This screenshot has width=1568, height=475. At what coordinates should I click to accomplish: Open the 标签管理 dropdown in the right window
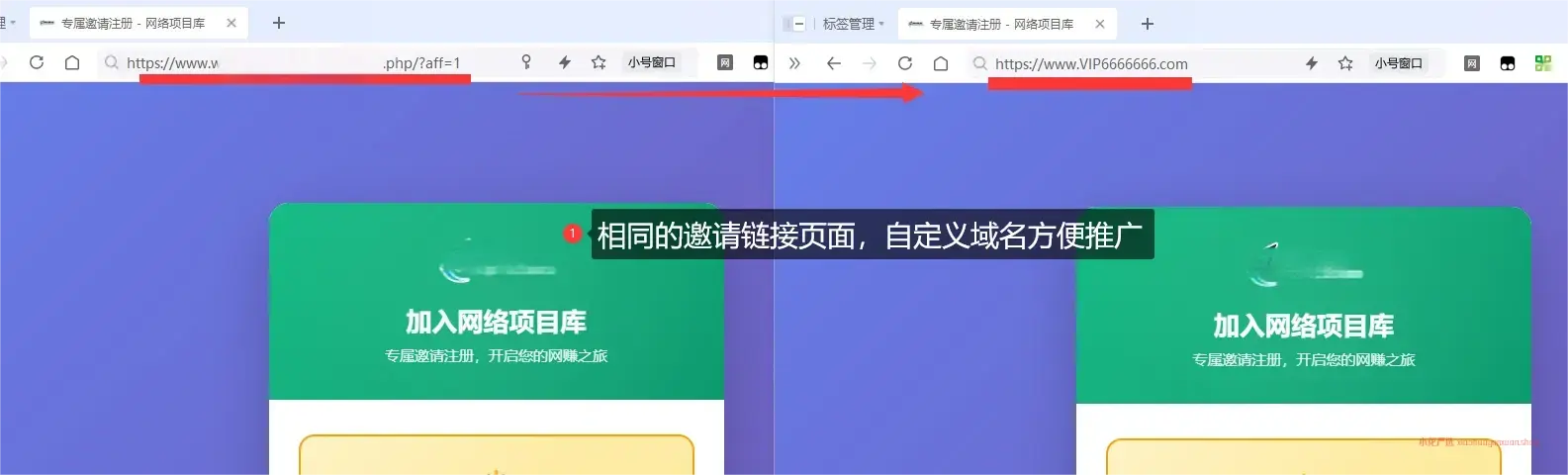click(854, 24)
